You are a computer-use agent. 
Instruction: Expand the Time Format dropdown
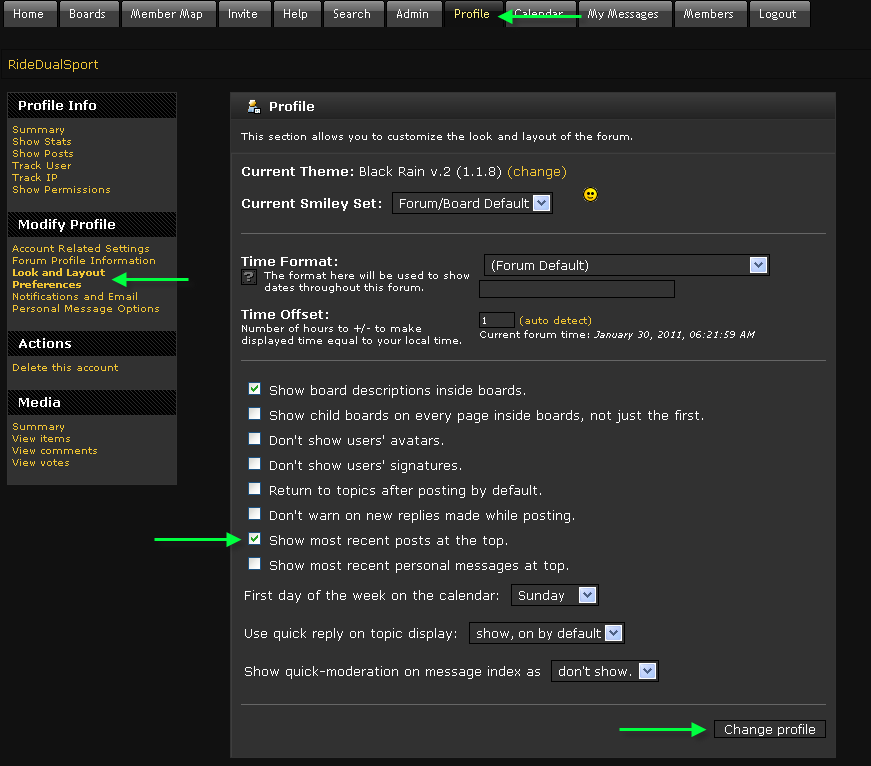[x=626, y=265]
